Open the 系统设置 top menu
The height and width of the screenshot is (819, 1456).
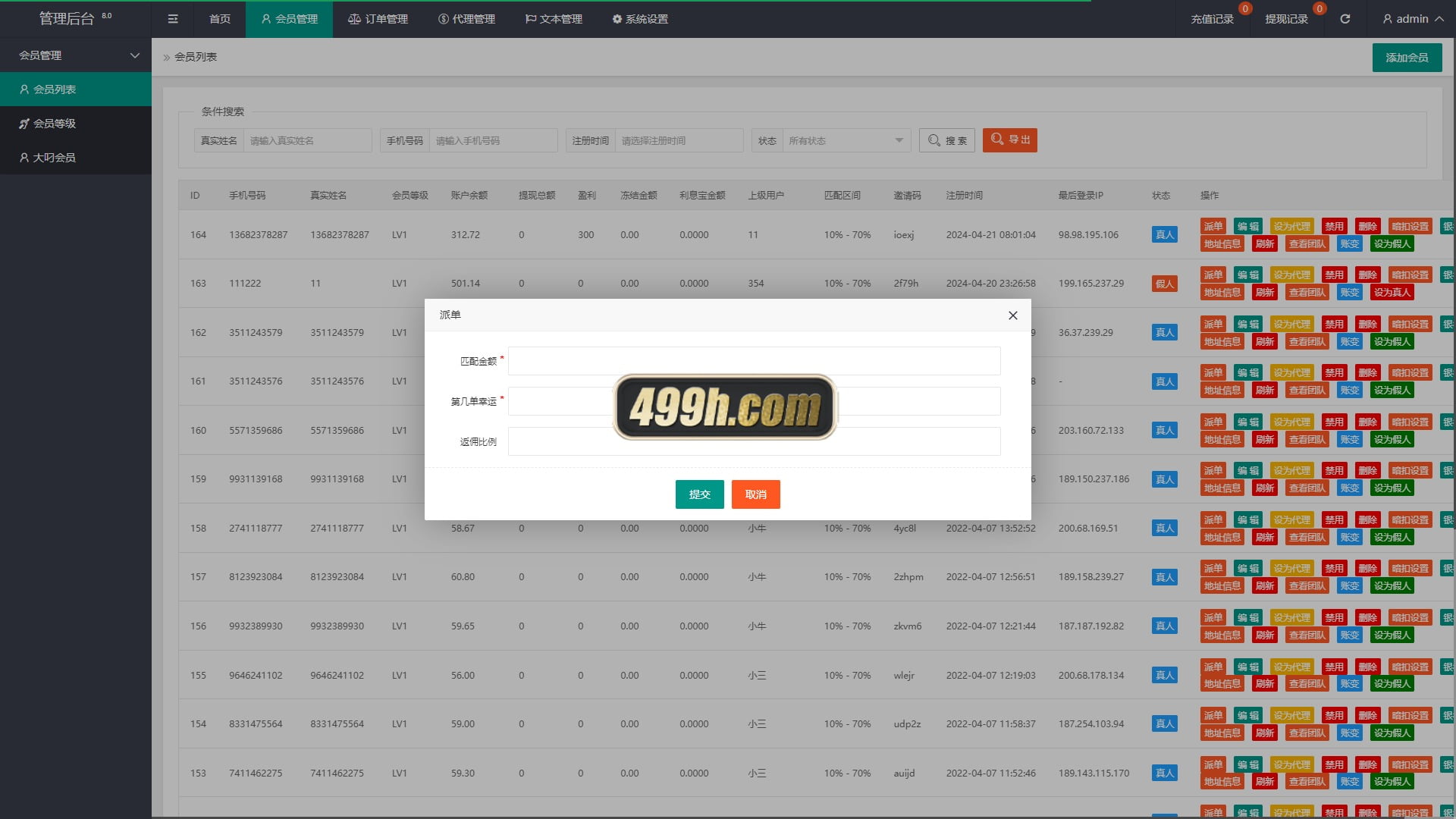point(640,19)
